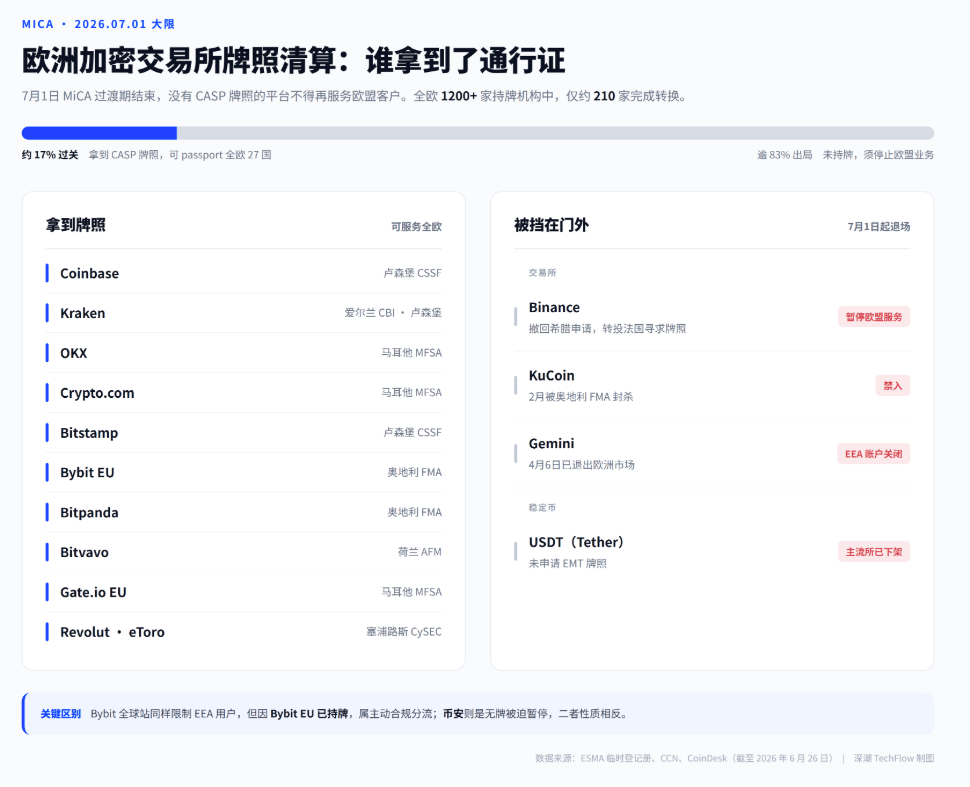Click the 暂停欧盟服务 badge

(873, 317)
